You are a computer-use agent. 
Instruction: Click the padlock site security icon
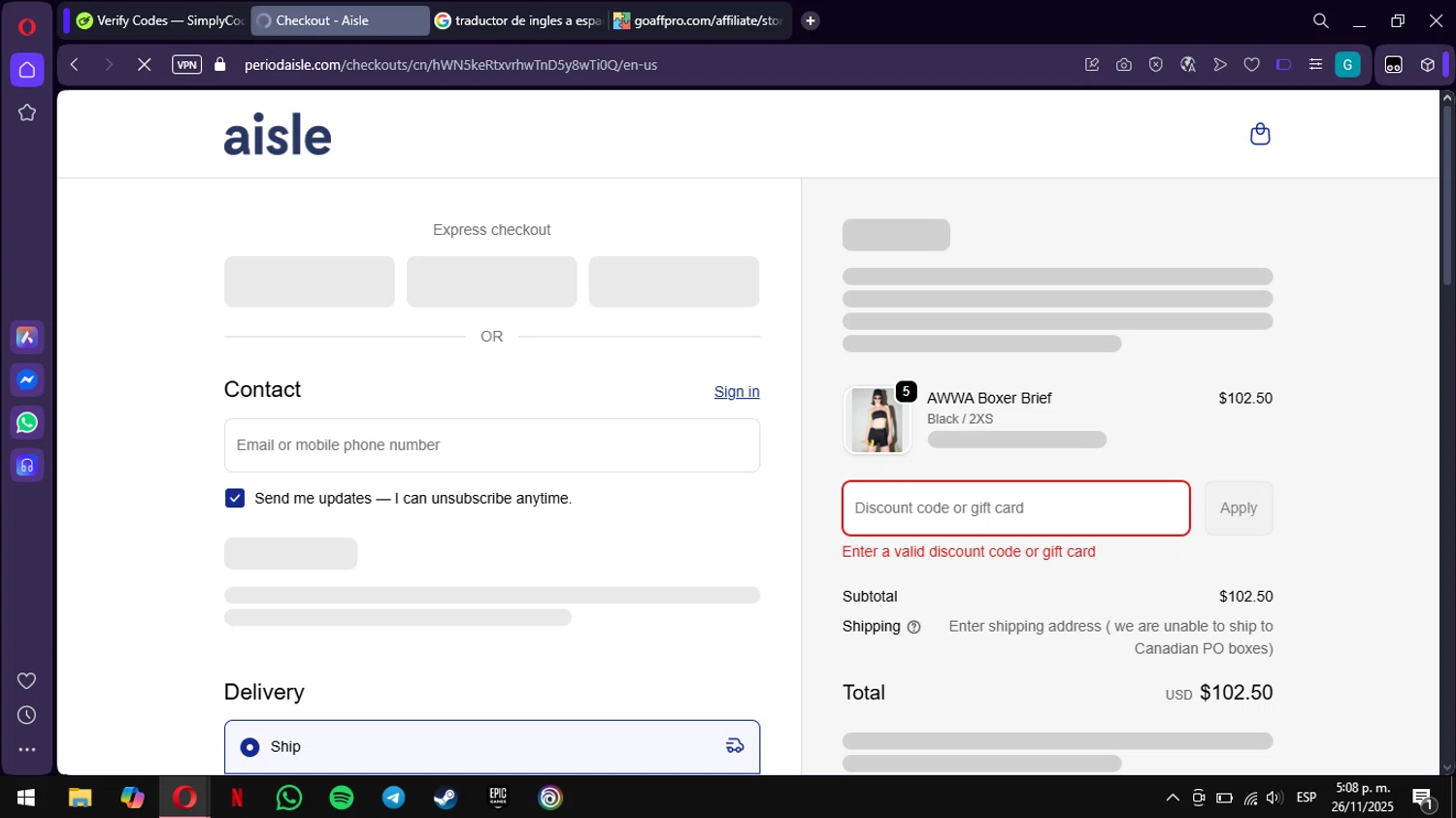pos(220,65)
